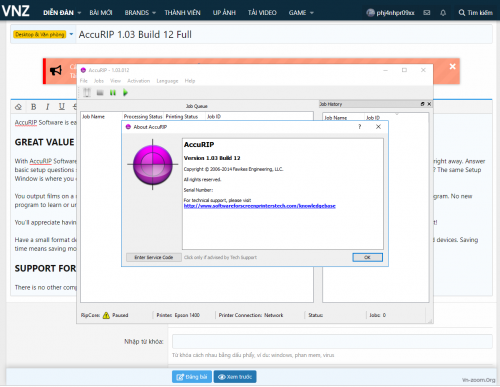
Task: Click the VNZ site logo
Action: [15, 11]
